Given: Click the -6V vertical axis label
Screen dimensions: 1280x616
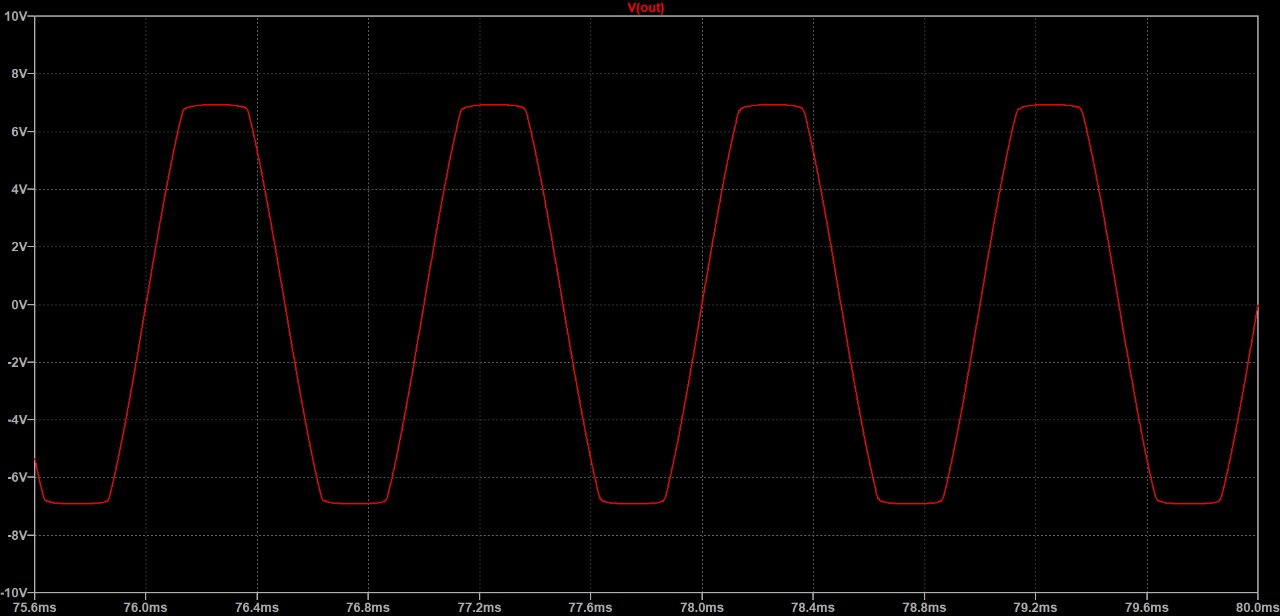Looking at the screenshot, I should click(18, 478).
